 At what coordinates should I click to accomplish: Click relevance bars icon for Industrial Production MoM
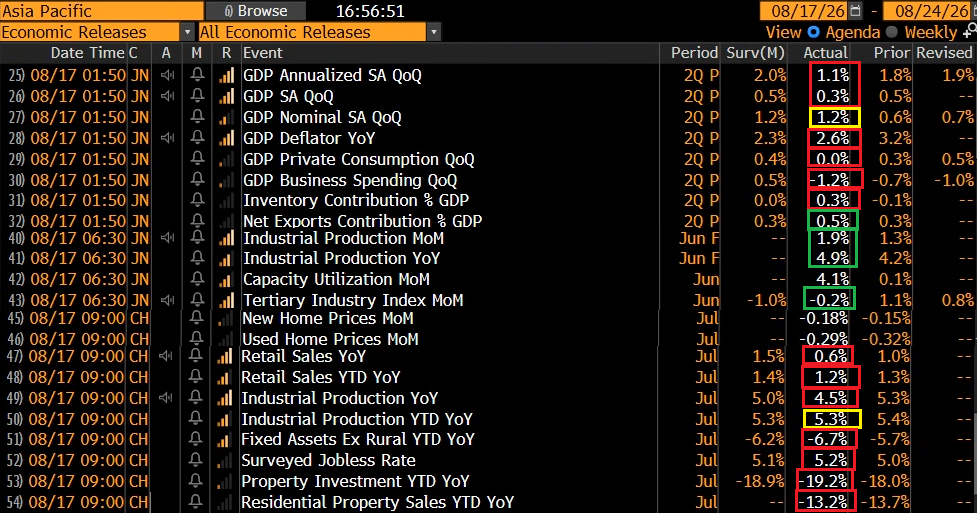point(226,238)
